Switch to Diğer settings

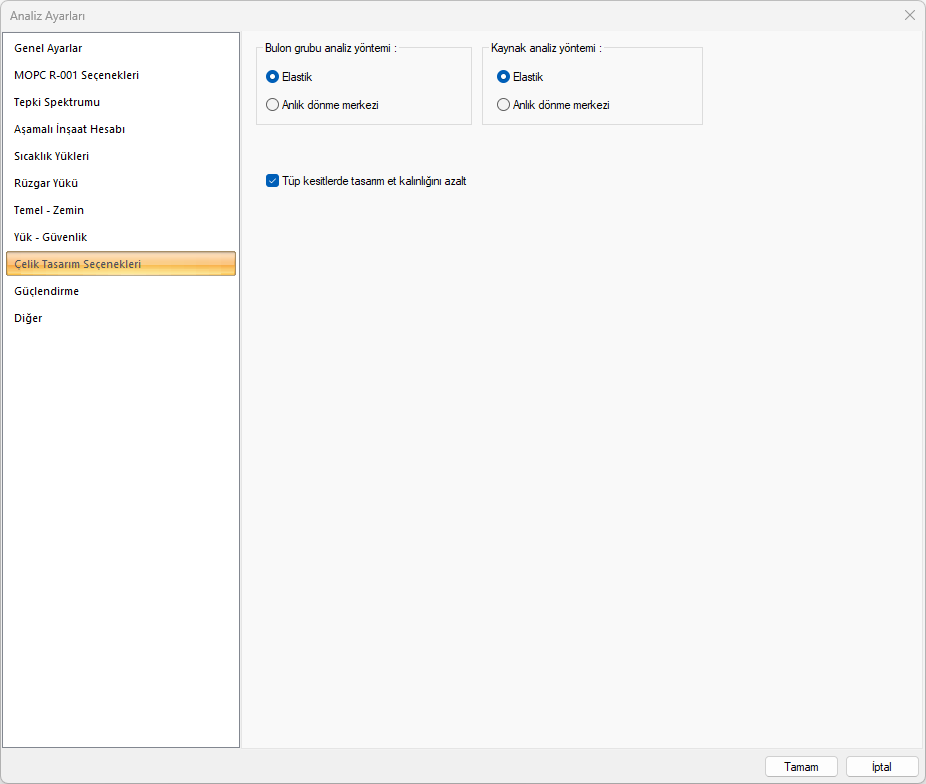point(28,318)
